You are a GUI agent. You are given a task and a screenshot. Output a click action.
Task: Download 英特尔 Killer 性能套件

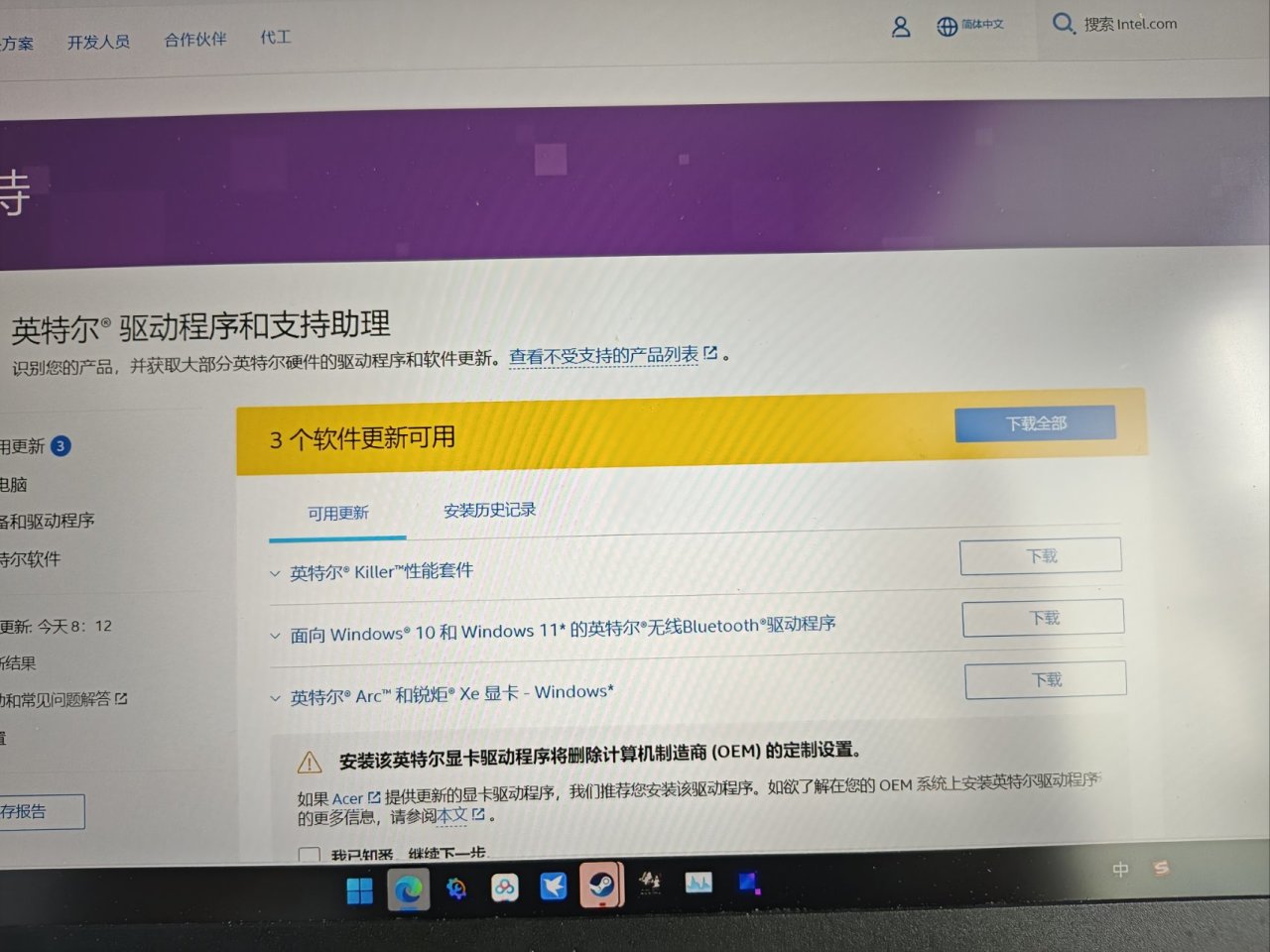click(1041, 556)
